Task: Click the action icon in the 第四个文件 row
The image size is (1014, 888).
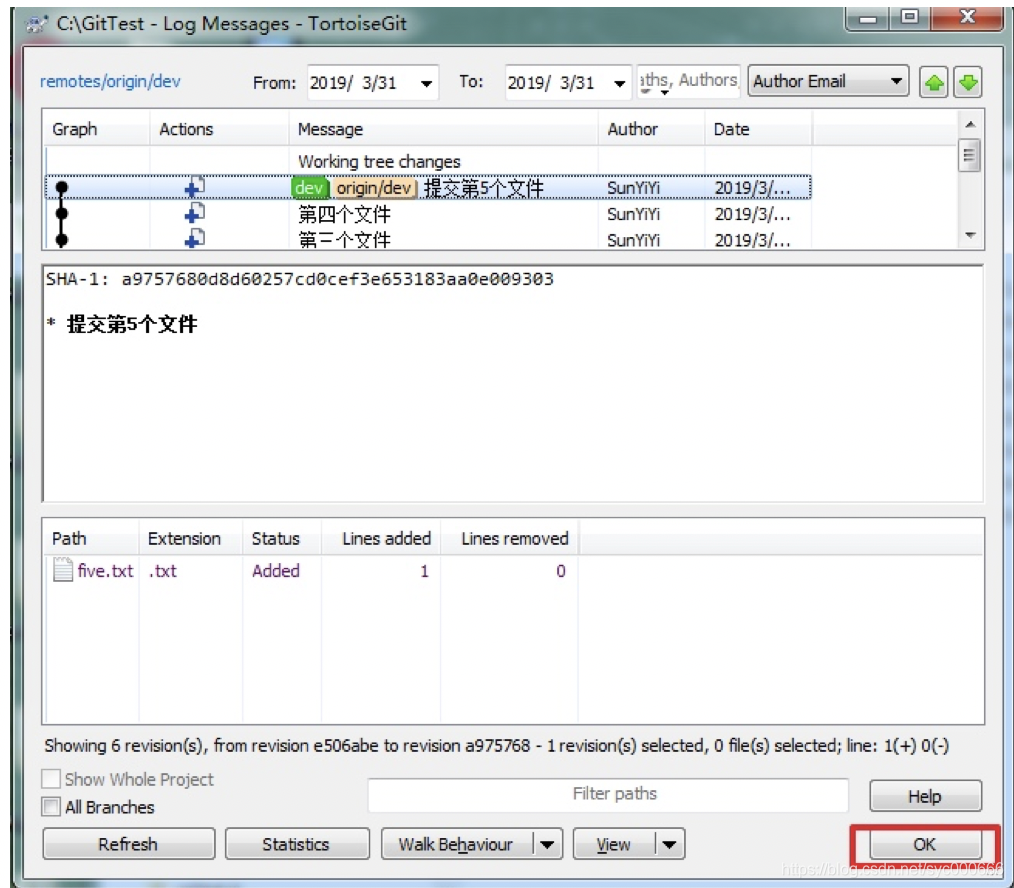Action: pos(194,213)
